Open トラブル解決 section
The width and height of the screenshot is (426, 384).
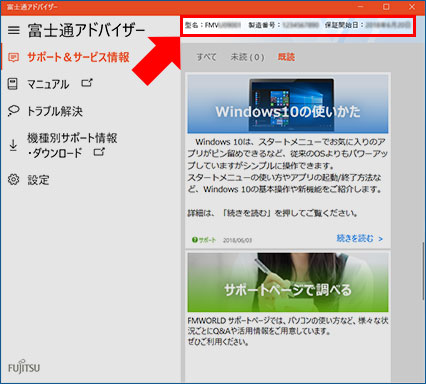click(x=55, y=111)
